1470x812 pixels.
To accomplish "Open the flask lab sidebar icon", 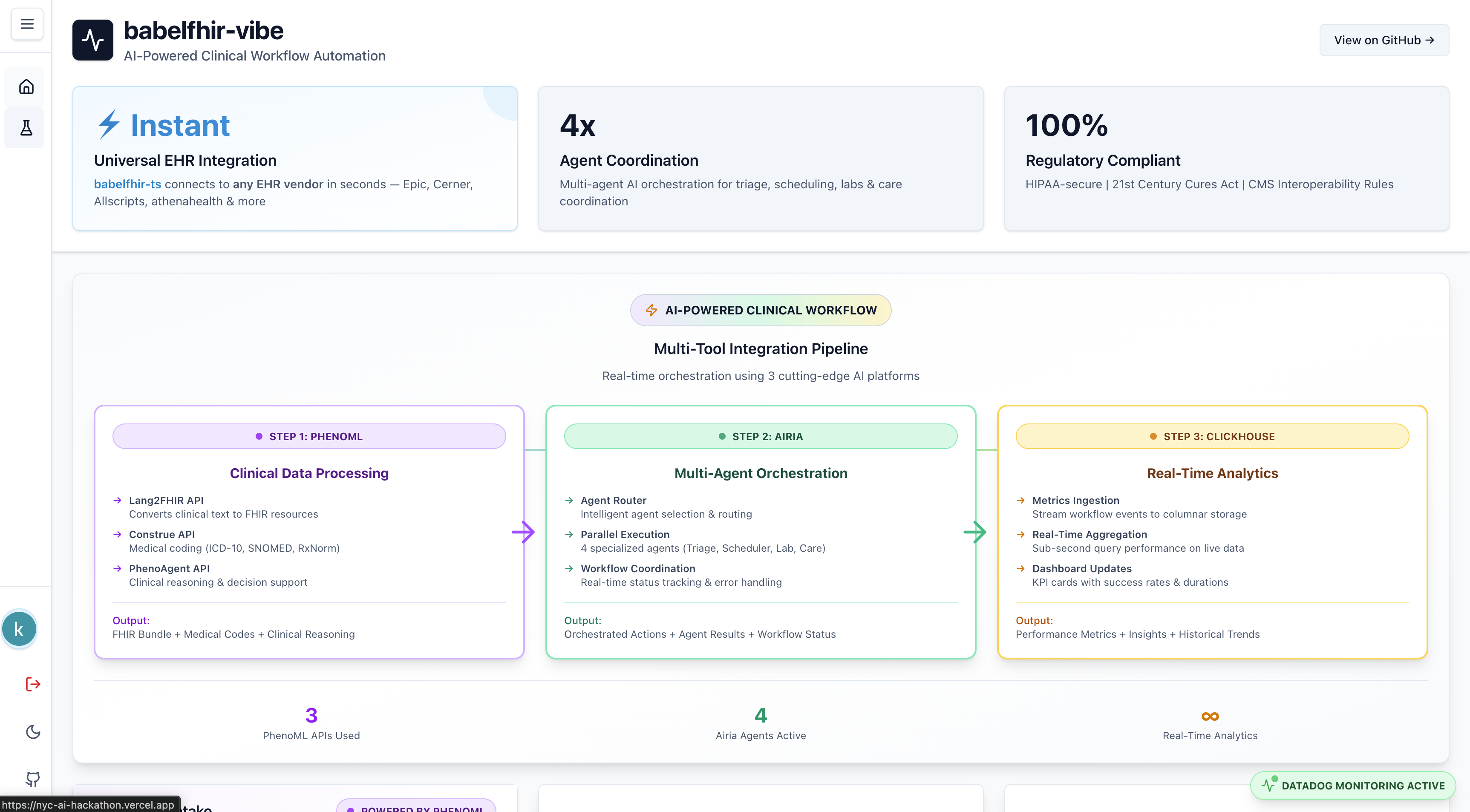I will (x=26, y=127).
